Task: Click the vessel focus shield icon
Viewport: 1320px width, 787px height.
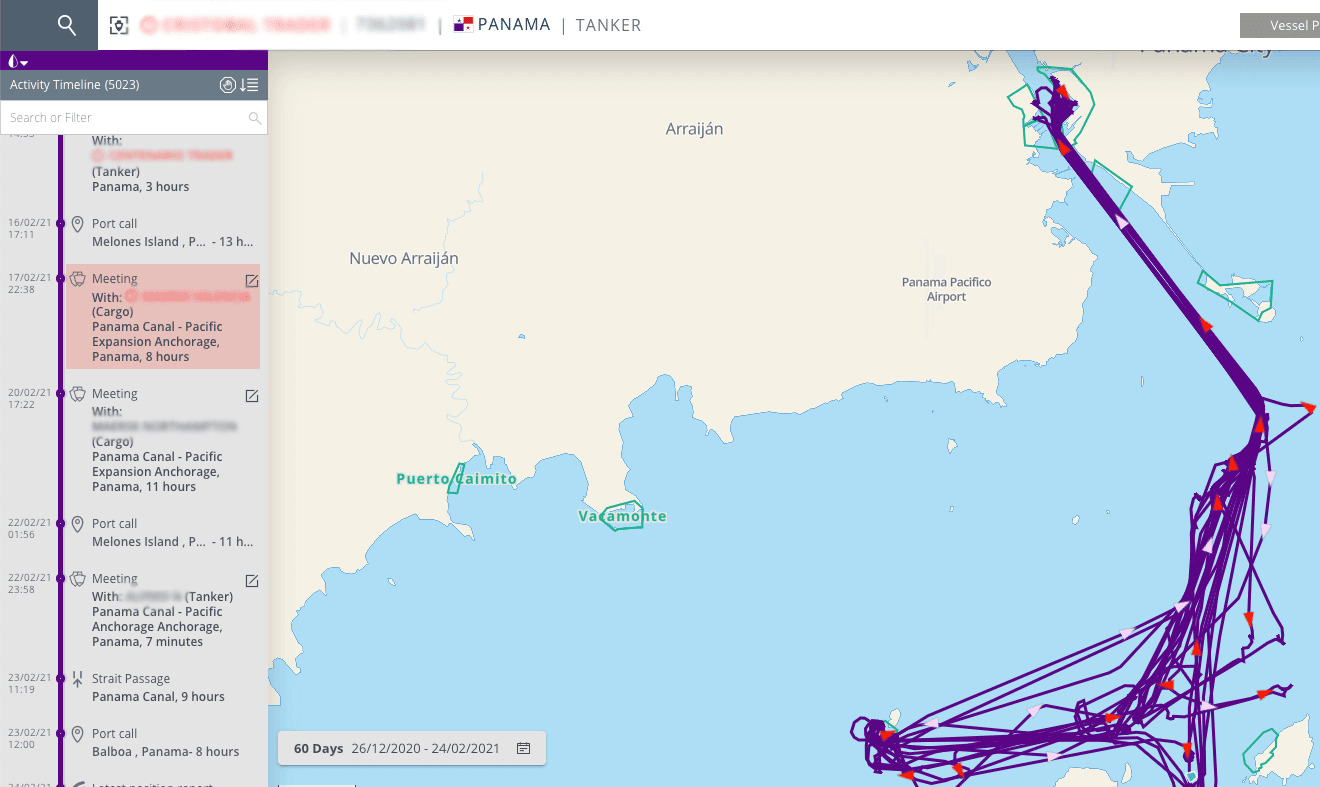Action: pyautogui.click(x=119, y=26)
